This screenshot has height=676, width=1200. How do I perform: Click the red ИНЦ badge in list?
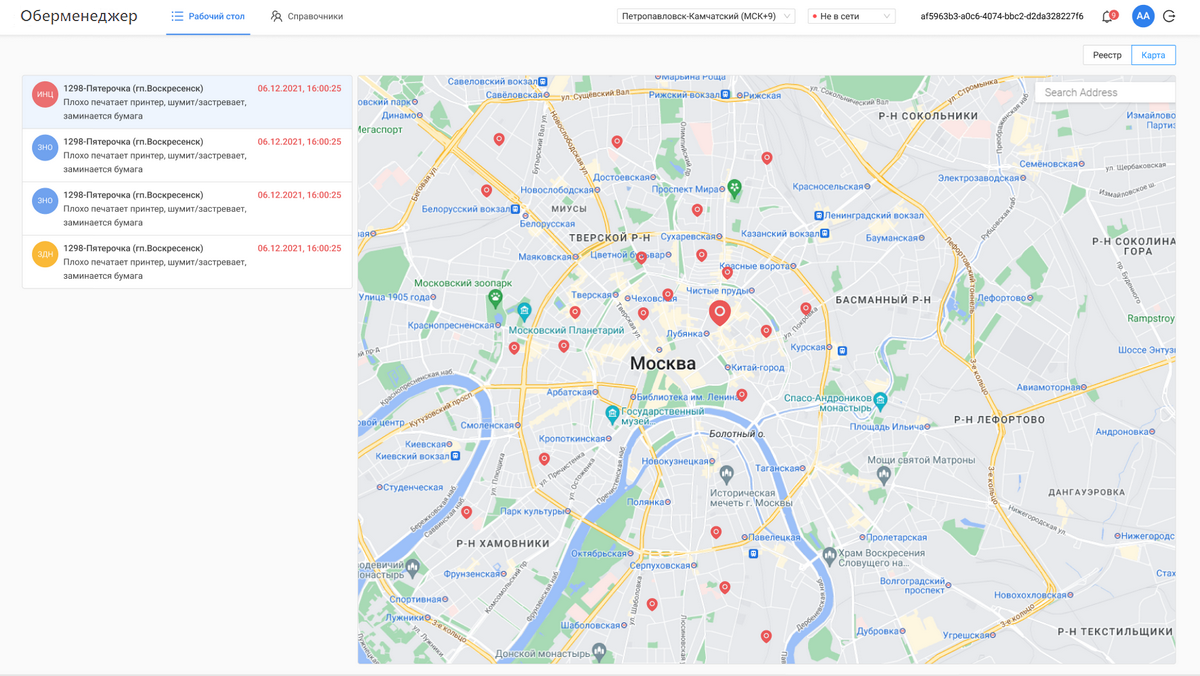[45, 95]
